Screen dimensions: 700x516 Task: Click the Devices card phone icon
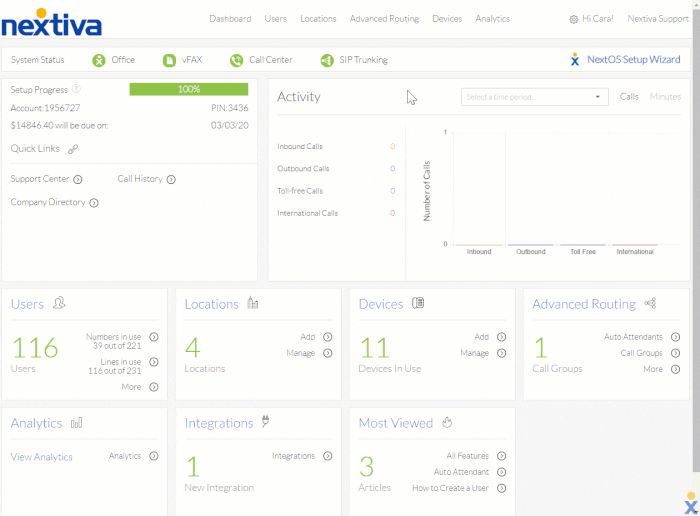click(x=418, y=303)
